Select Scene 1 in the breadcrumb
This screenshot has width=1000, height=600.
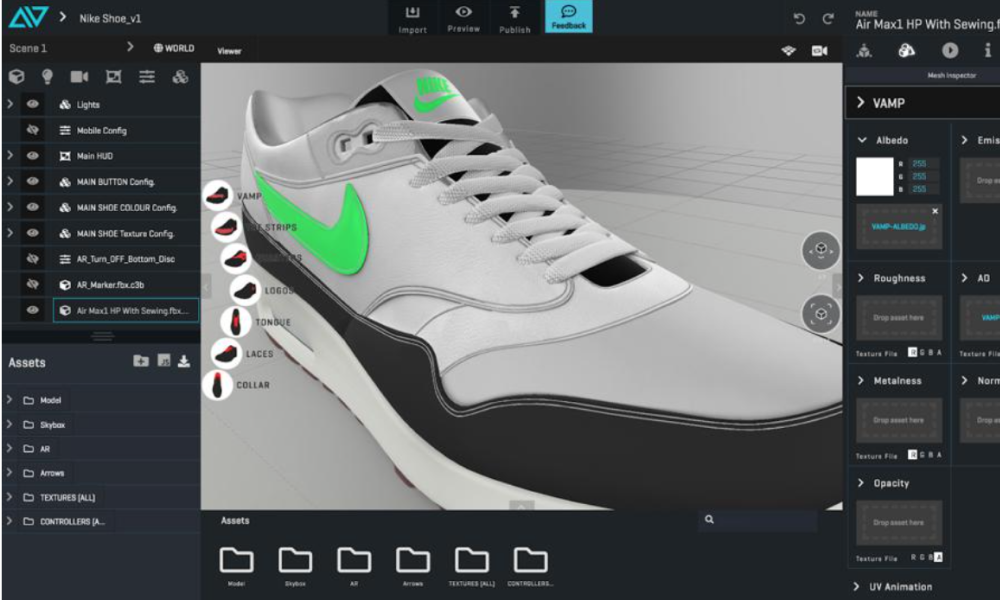[x=28, y=48]
